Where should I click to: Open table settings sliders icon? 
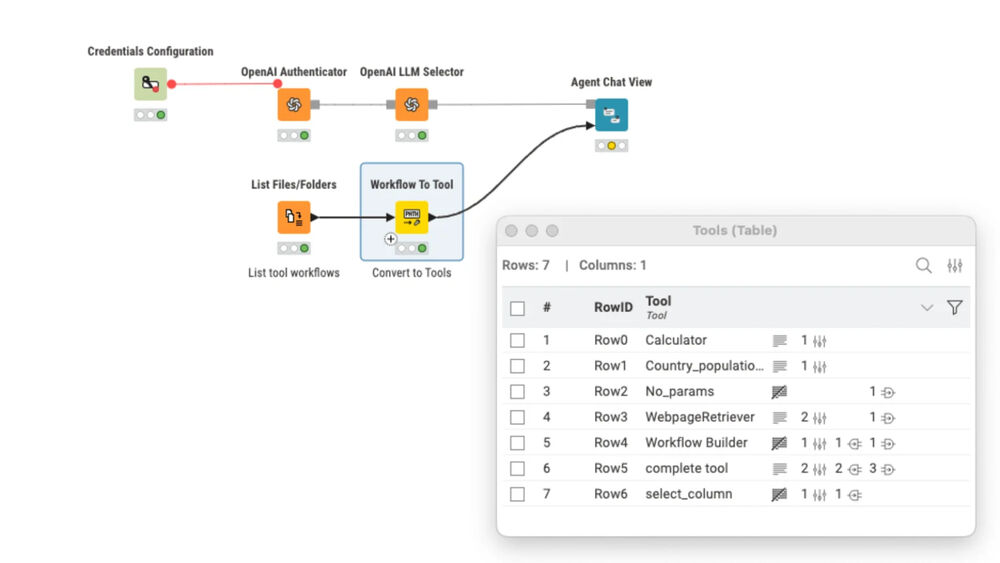click(x=955, y=265)
